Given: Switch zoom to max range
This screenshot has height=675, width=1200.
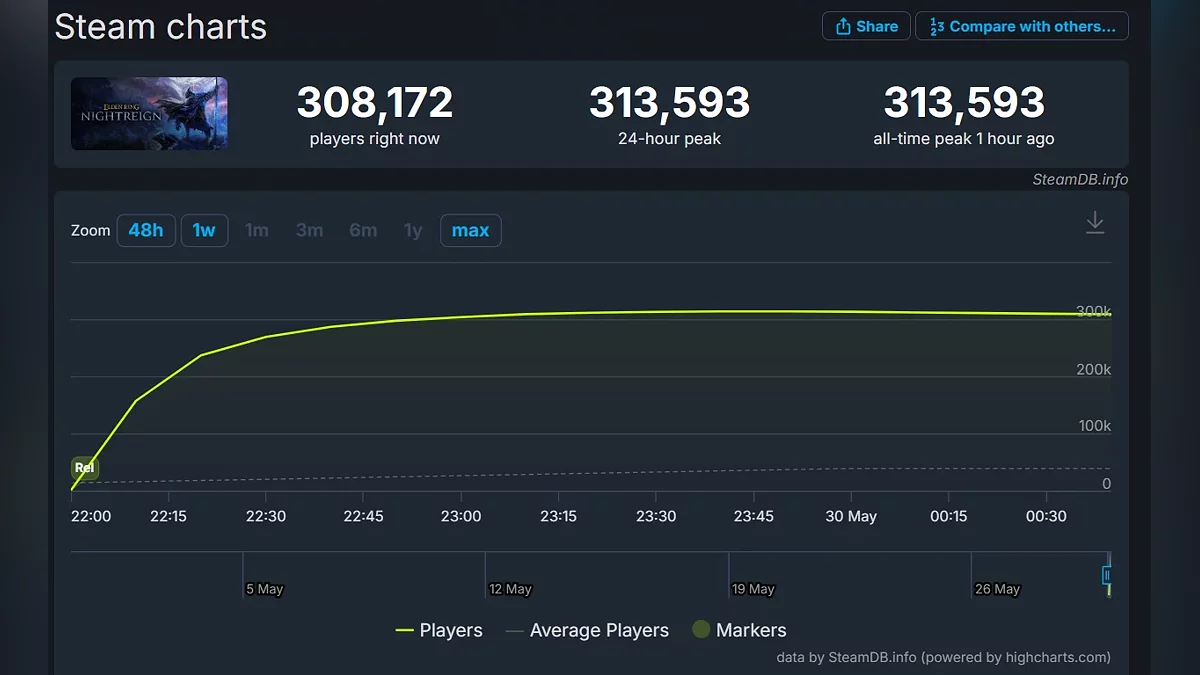Looking at the screenshot, I should 470,230.
